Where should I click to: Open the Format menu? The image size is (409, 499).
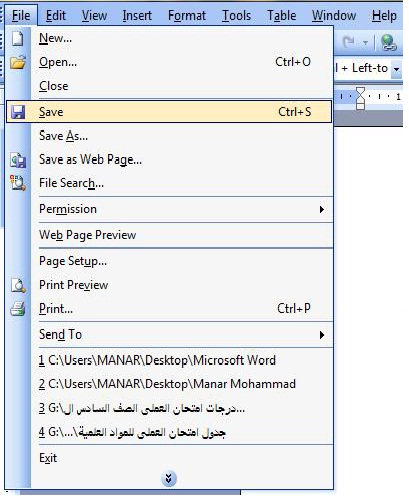pyautogui.click(x=187, y=15)
